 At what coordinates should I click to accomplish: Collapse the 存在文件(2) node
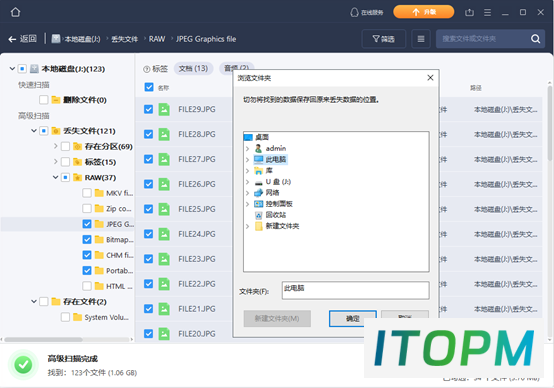tap(34, 301)
